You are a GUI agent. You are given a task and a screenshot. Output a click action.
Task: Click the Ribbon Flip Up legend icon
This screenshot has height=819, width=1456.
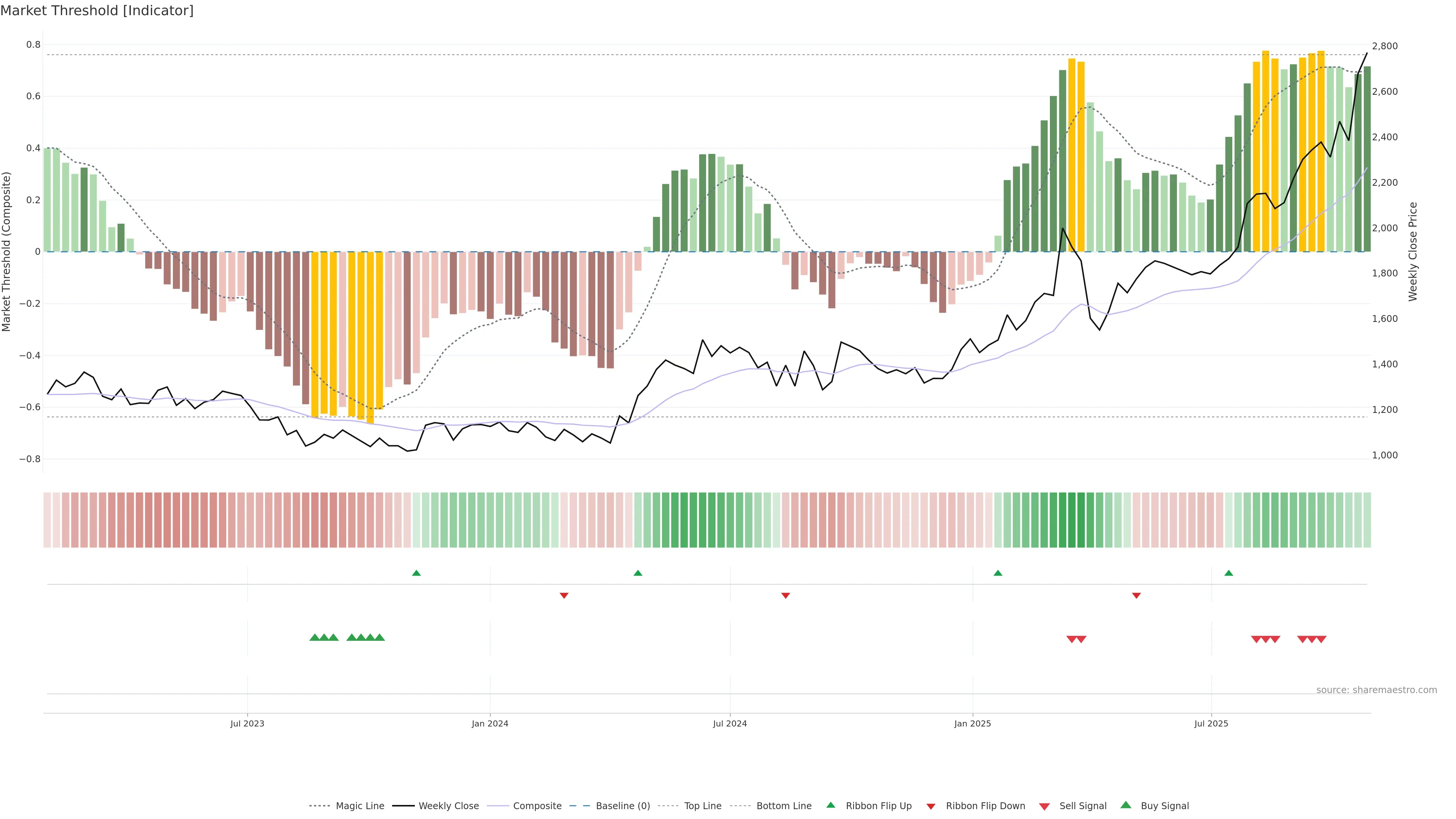(x=830, y=805)
